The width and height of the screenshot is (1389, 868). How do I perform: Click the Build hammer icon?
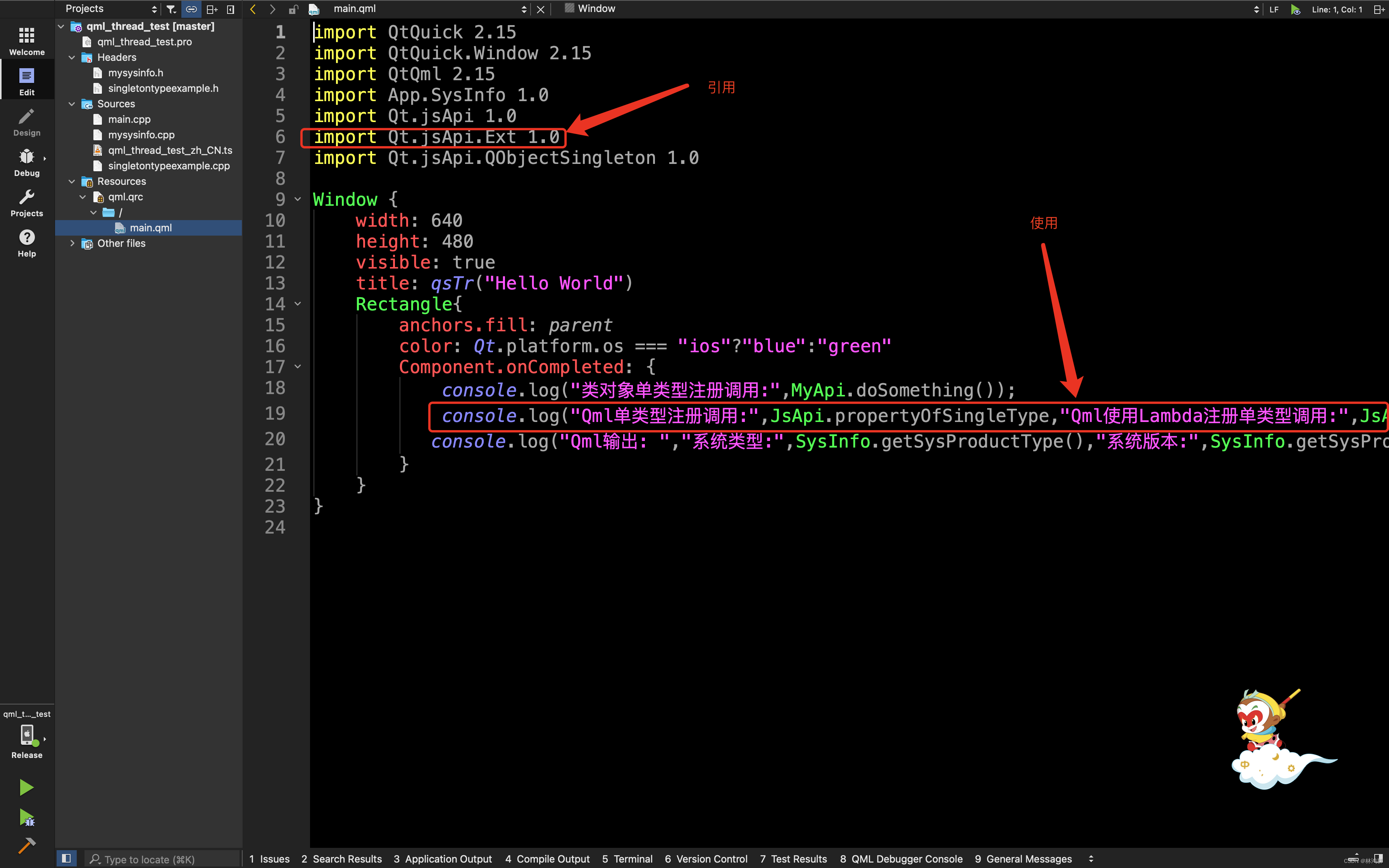[x=26, y=845]
